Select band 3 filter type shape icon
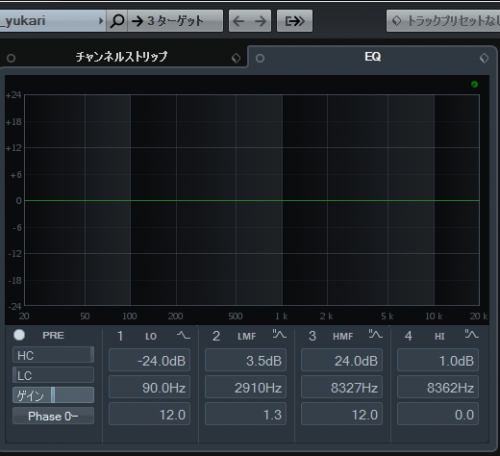The image size is (500, 456). coord(375,334)
